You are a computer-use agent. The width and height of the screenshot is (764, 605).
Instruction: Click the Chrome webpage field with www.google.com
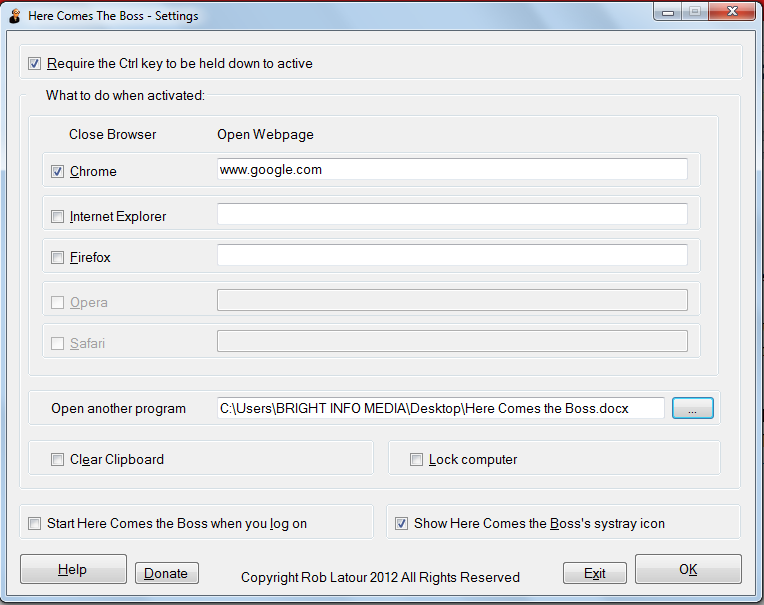452,169
